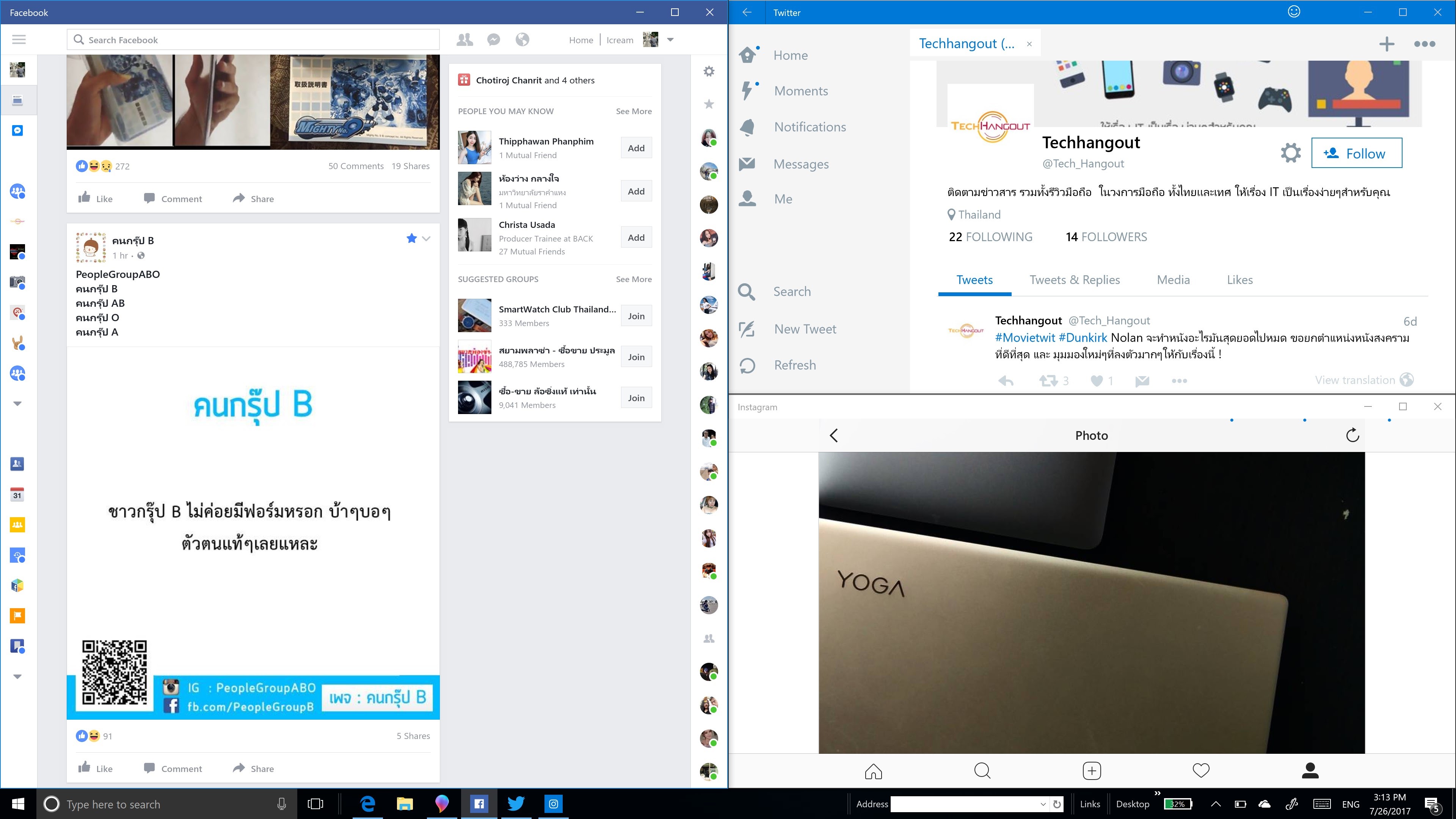Follow Techhangout on Twitter
The image size is (1456, 819).
pyautogui.click(x=1357, y=153)
